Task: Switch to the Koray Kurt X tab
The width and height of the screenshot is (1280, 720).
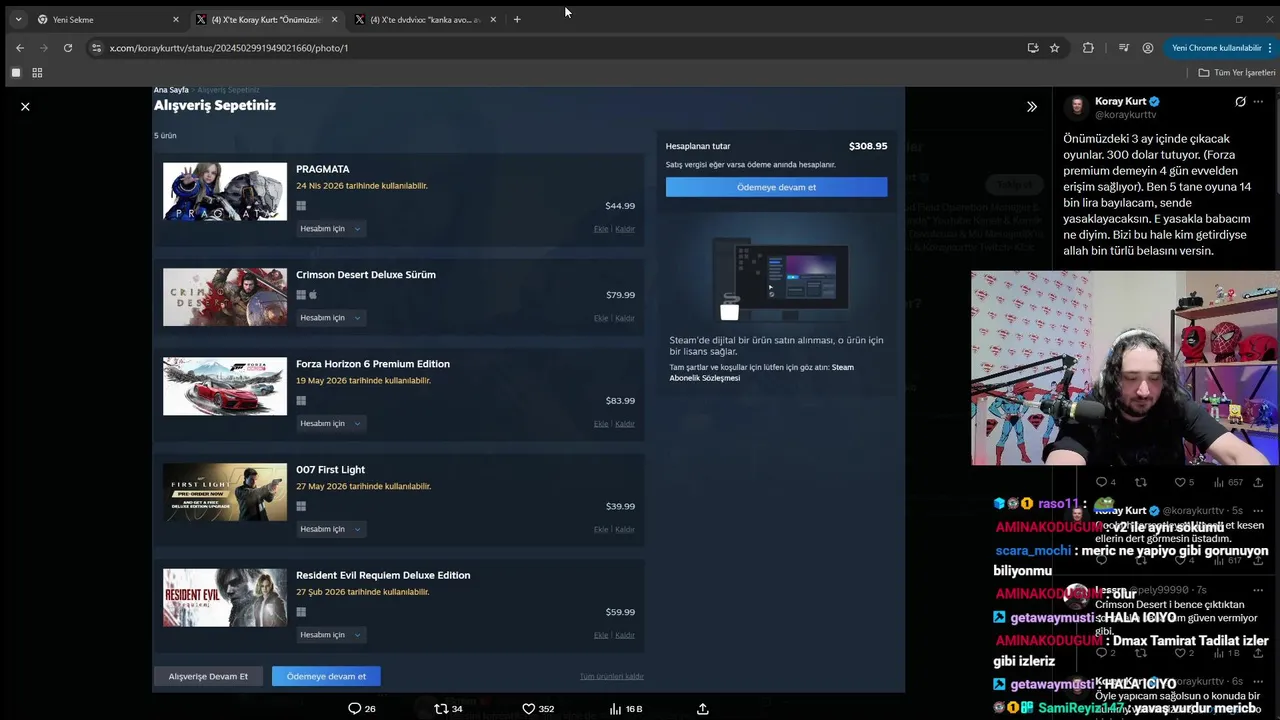Action: coord(267,19)
